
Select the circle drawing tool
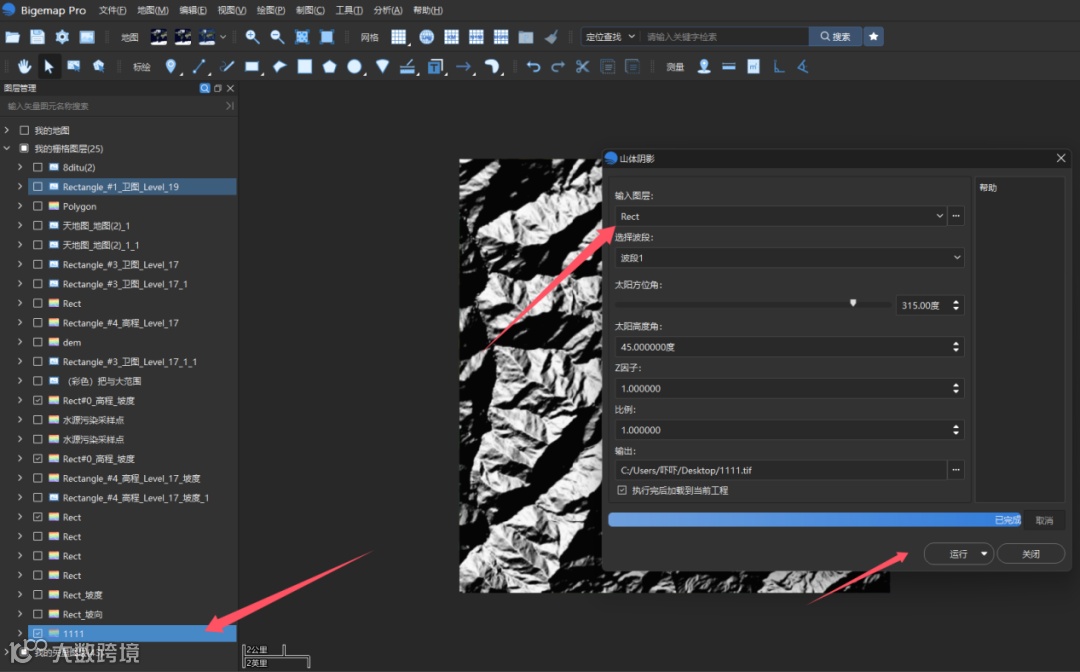[354, 67]
